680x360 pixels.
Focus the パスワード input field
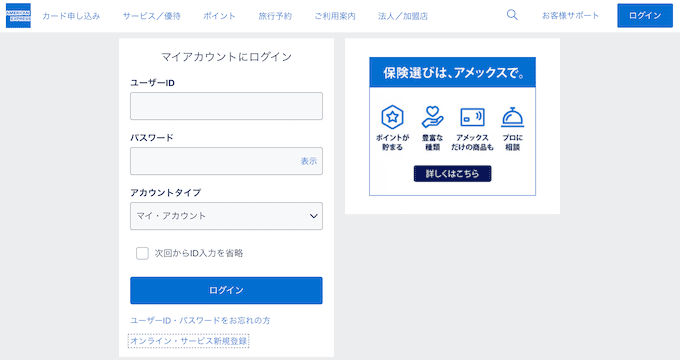pyautogui.click(x=226, y=161)
